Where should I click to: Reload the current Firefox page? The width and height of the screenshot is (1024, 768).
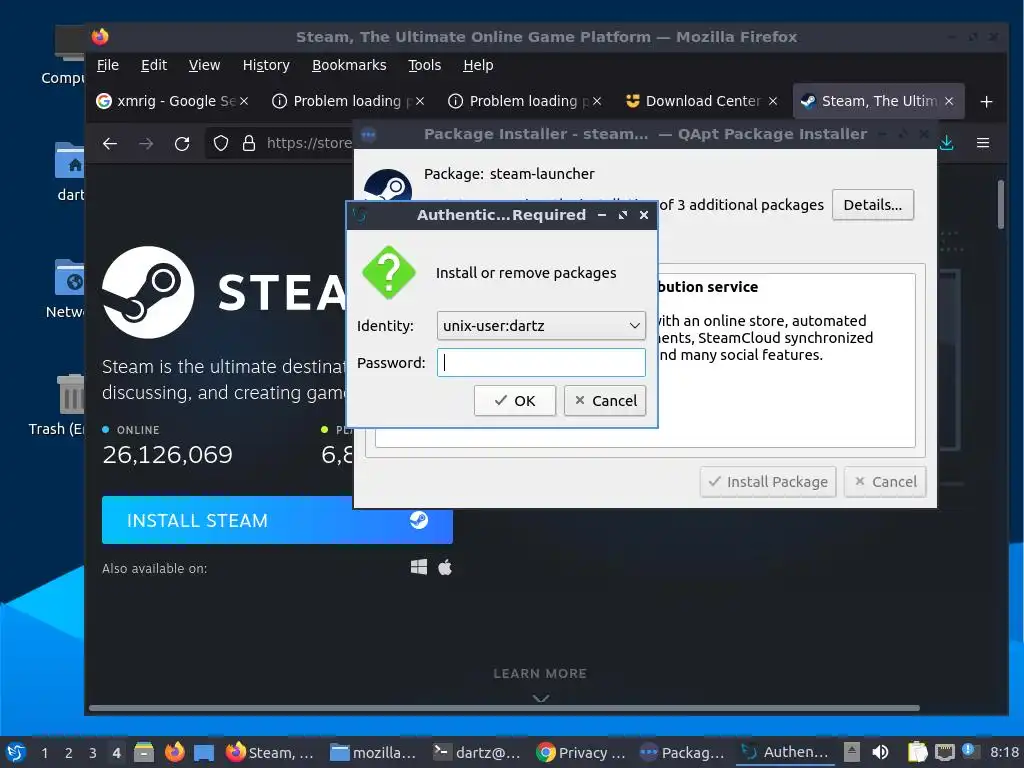(182, 143)
